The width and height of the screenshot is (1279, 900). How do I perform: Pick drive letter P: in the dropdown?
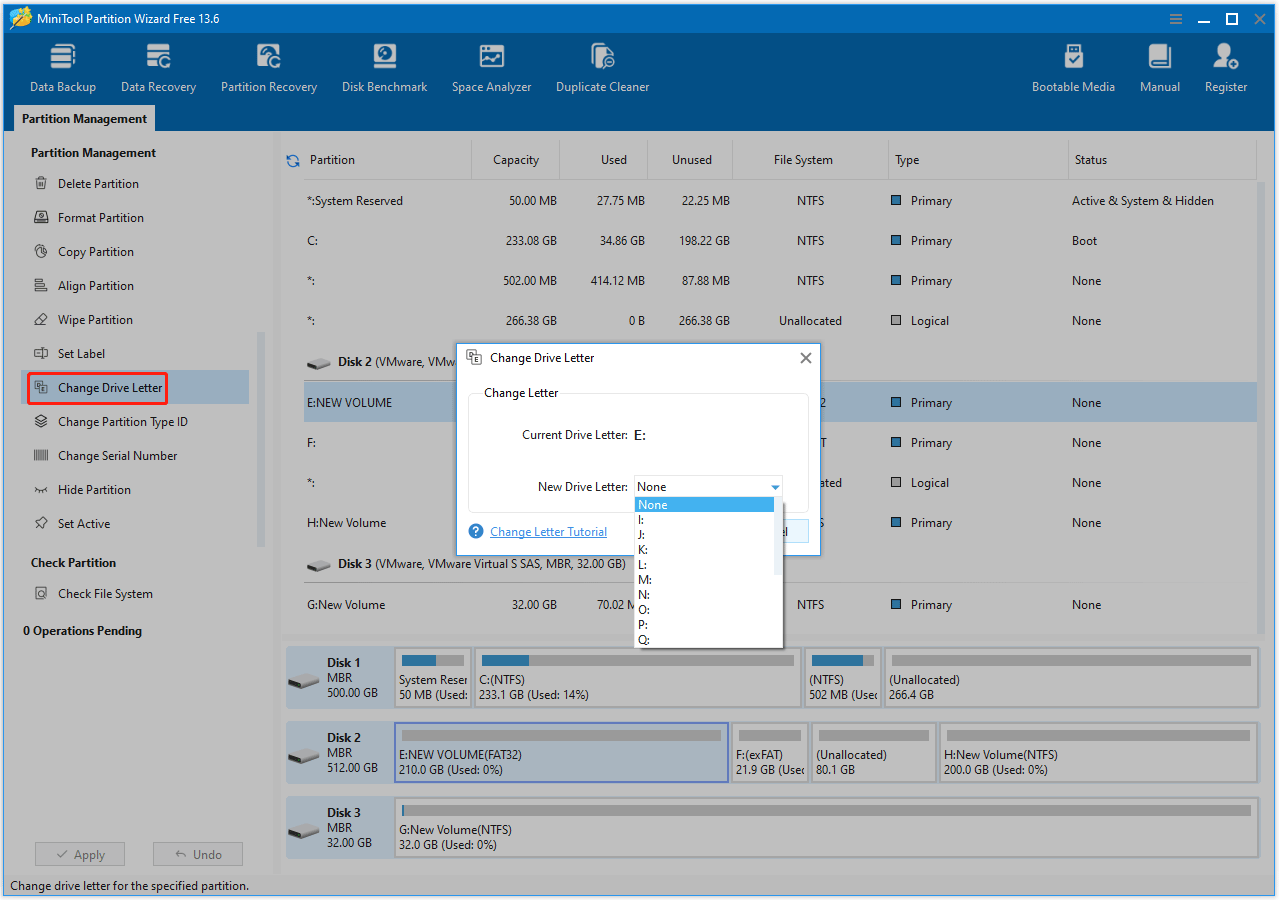(704, 625)
